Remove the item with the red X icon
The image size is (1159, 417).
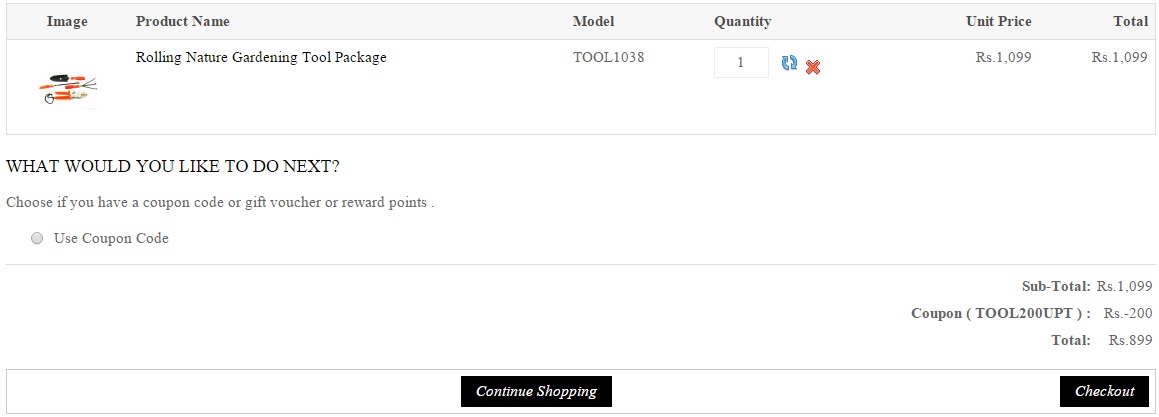click(813, 67)
